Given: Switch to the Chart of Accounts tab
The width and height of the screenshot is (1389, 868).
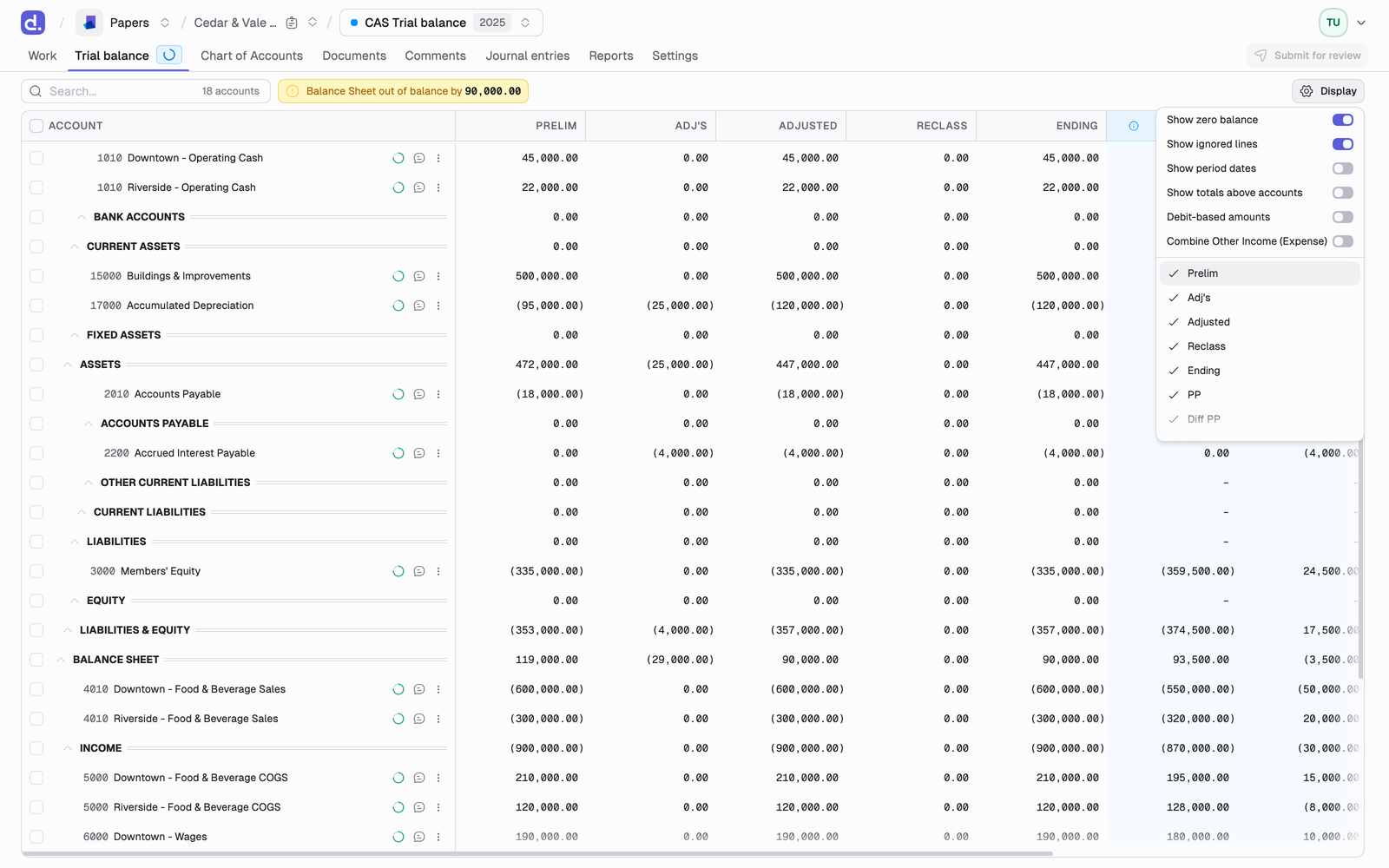Looking at the screenshot, I should (x=252, y=56).
